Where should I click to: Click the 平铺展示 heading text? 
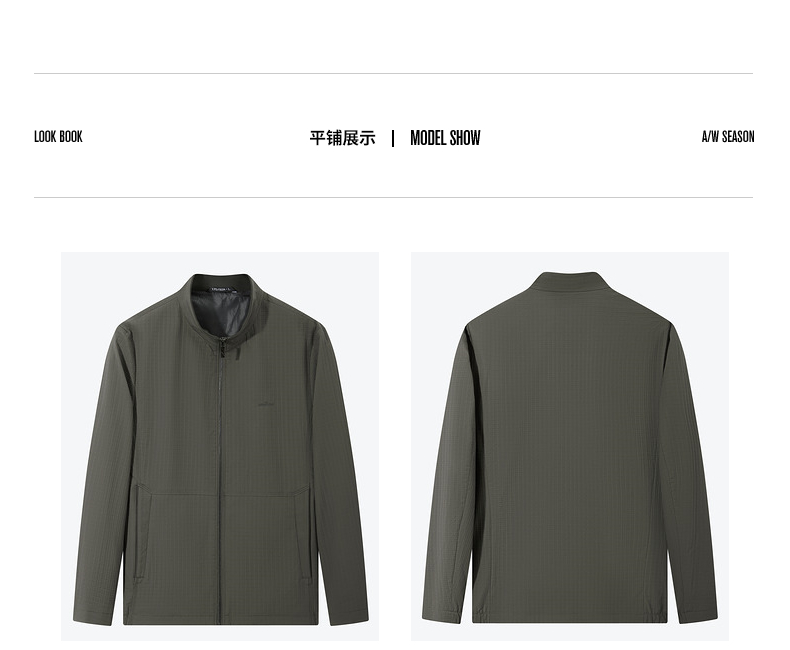coord(342,138)
